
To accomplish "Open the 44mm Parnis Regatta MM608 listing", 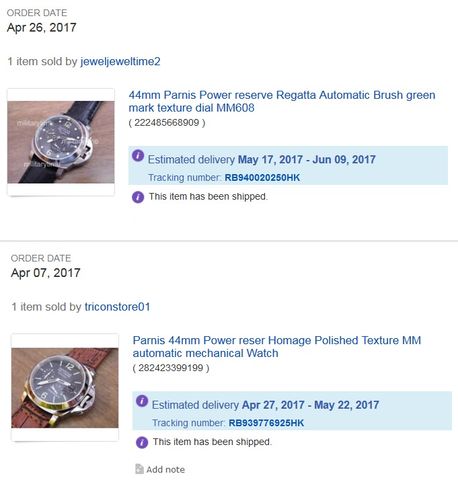I will coord(282,101).
